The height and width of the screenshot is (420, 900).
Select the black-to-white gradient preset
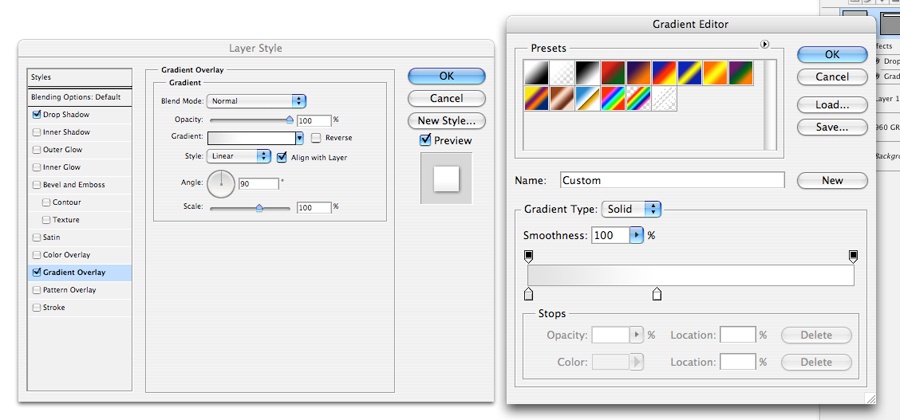pyautogui.click(x=536, y=73)
